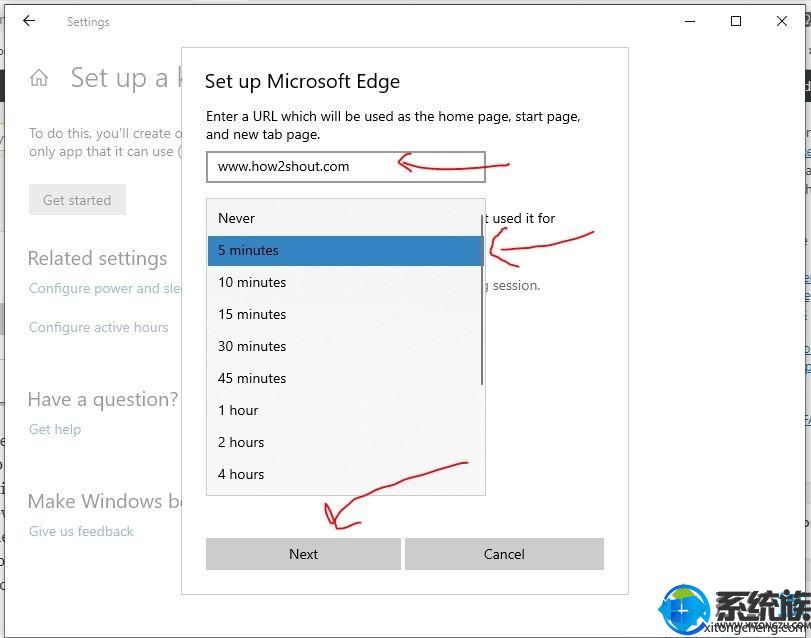Click the Set up Microsoft Edge heading
The width and height of the screenshot is (811, 638).
pyautogui.click(x=302, y=82)
